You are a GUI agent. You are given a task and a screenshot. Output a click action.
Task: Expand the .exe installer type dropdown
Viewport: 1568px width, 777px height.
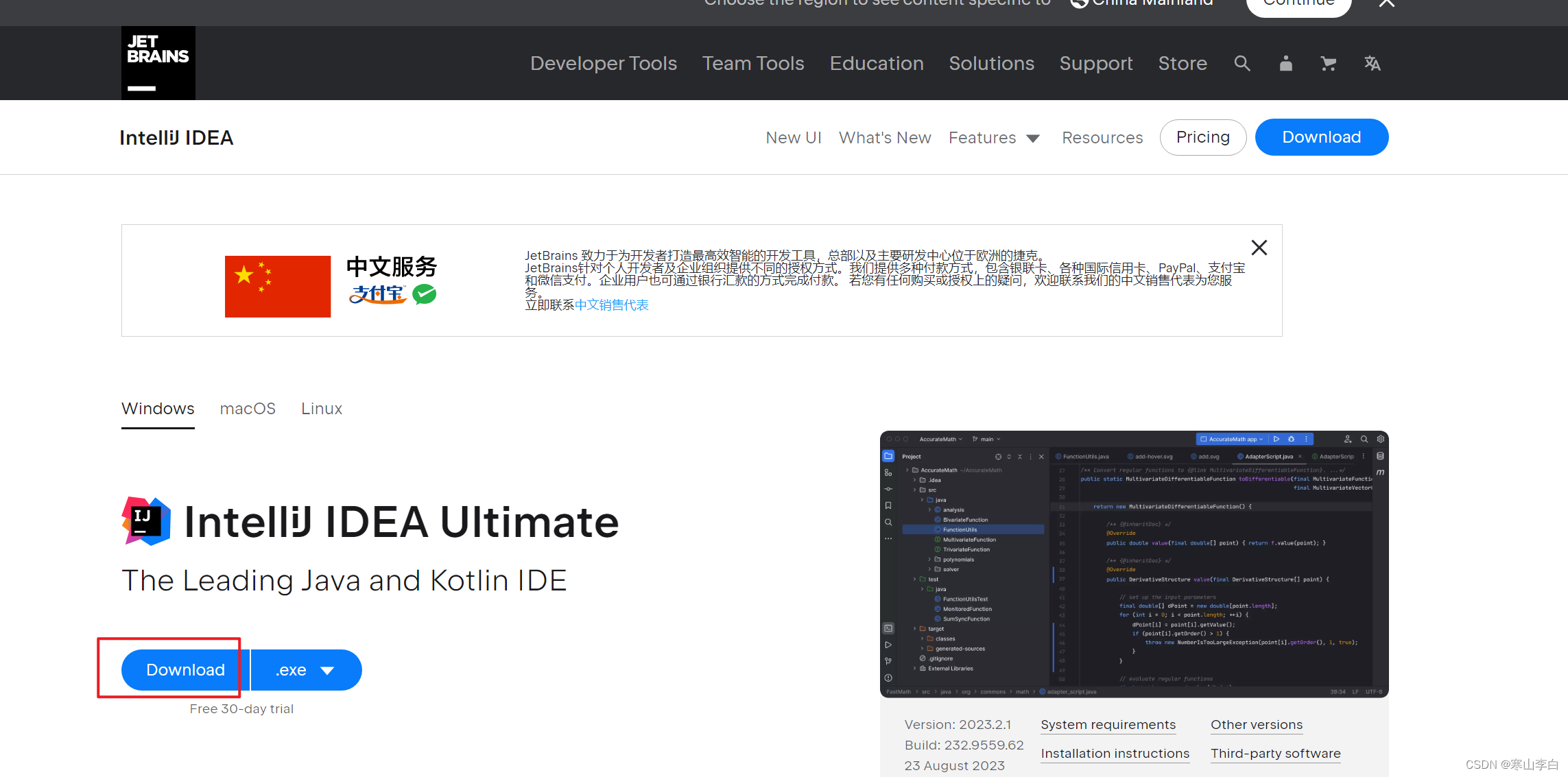[307, 670]
